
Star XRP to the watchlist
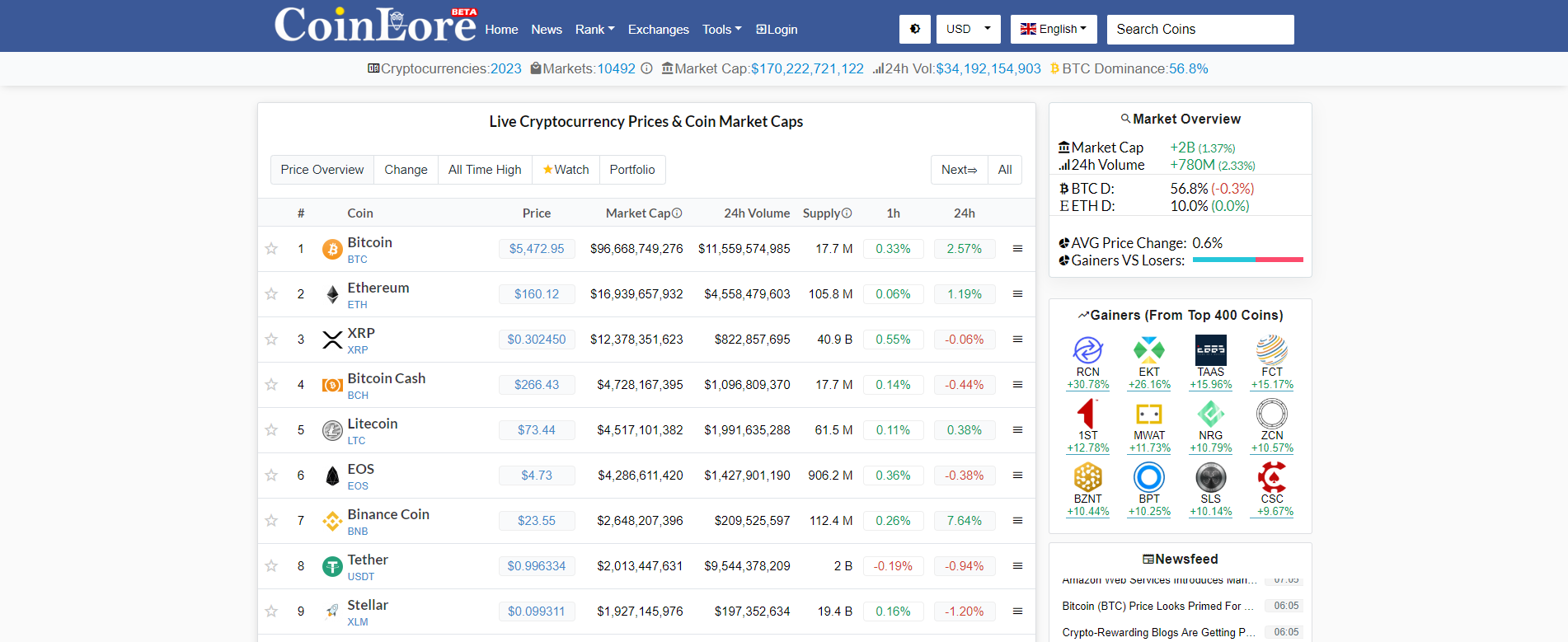coord(271,340)
